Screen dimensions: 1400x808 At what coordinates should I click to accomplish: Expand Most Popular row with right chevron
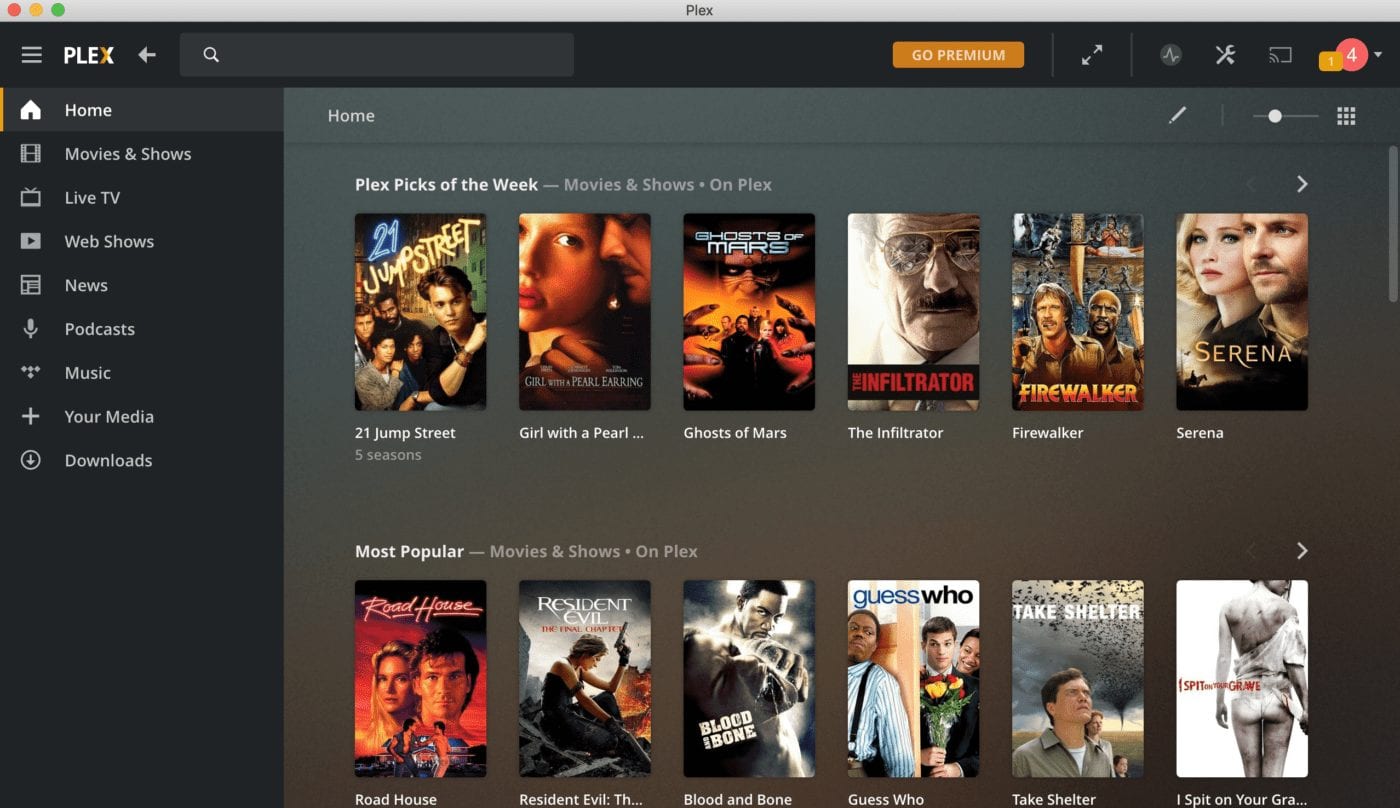point(1301,551)
